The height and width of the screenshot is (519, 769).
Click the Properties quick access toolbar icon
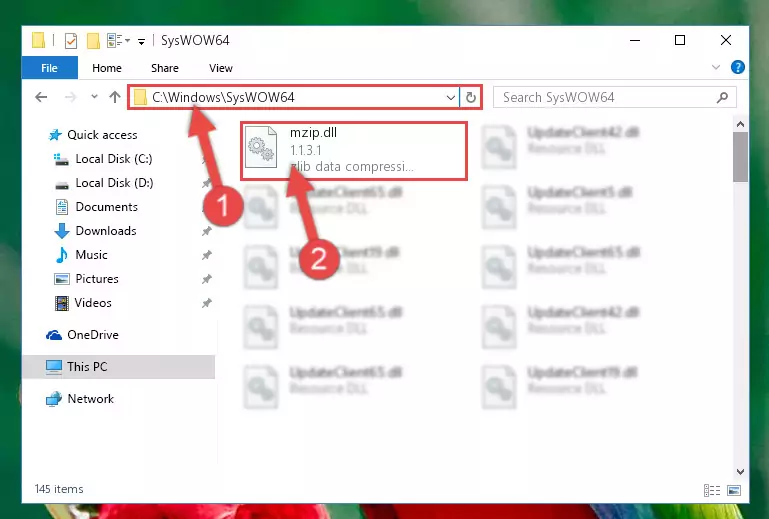point(71,41)
